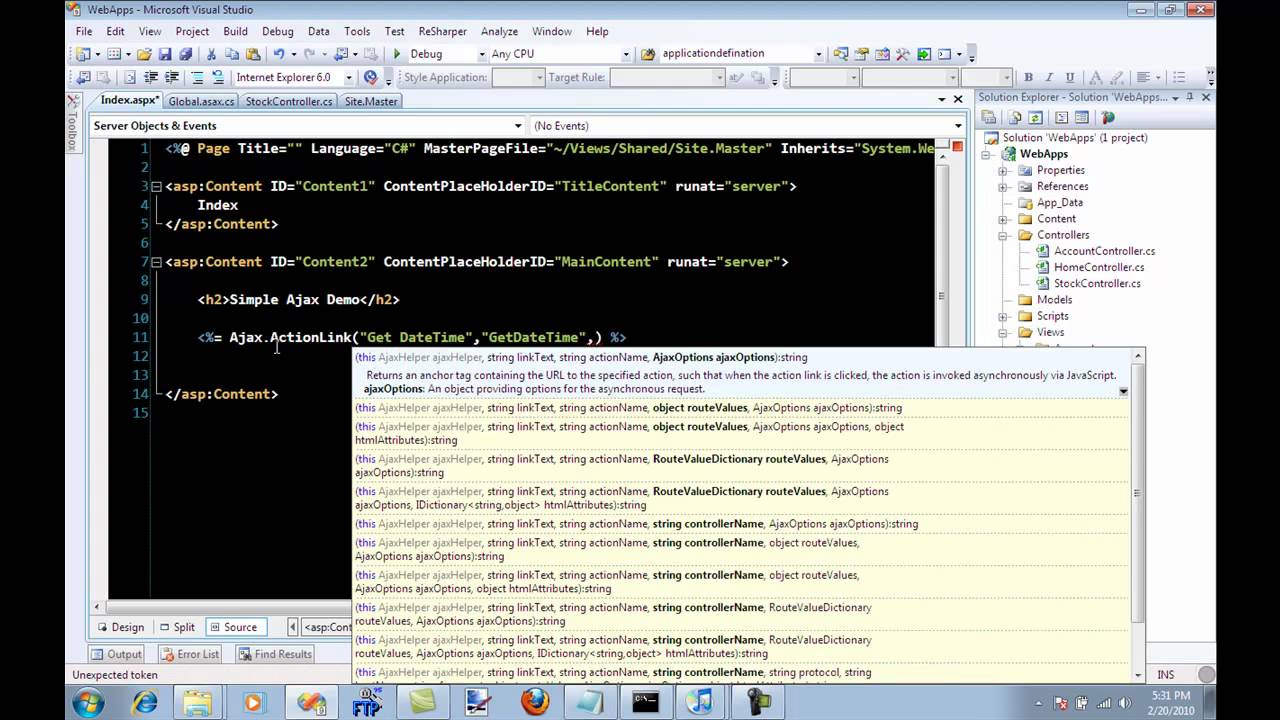Screen dimensions: 1280x720
Task: Click the Find in Files icon
Action: click(647, 54)
